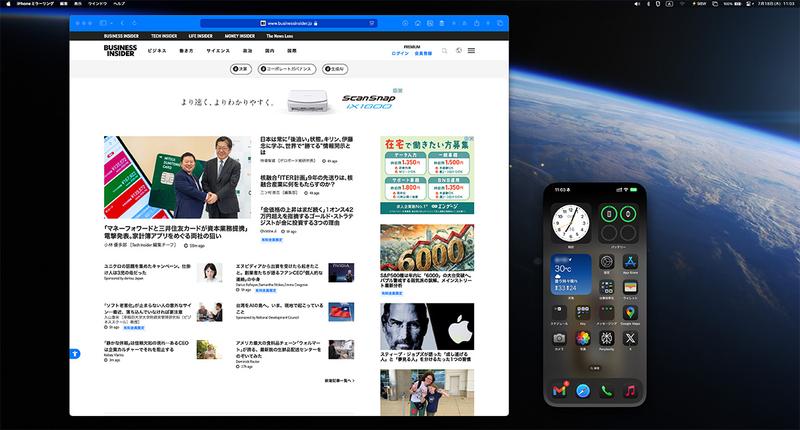The image size is (800, 430).
Task: Toggle the Safari sidebar button
Action: point(104,23)
